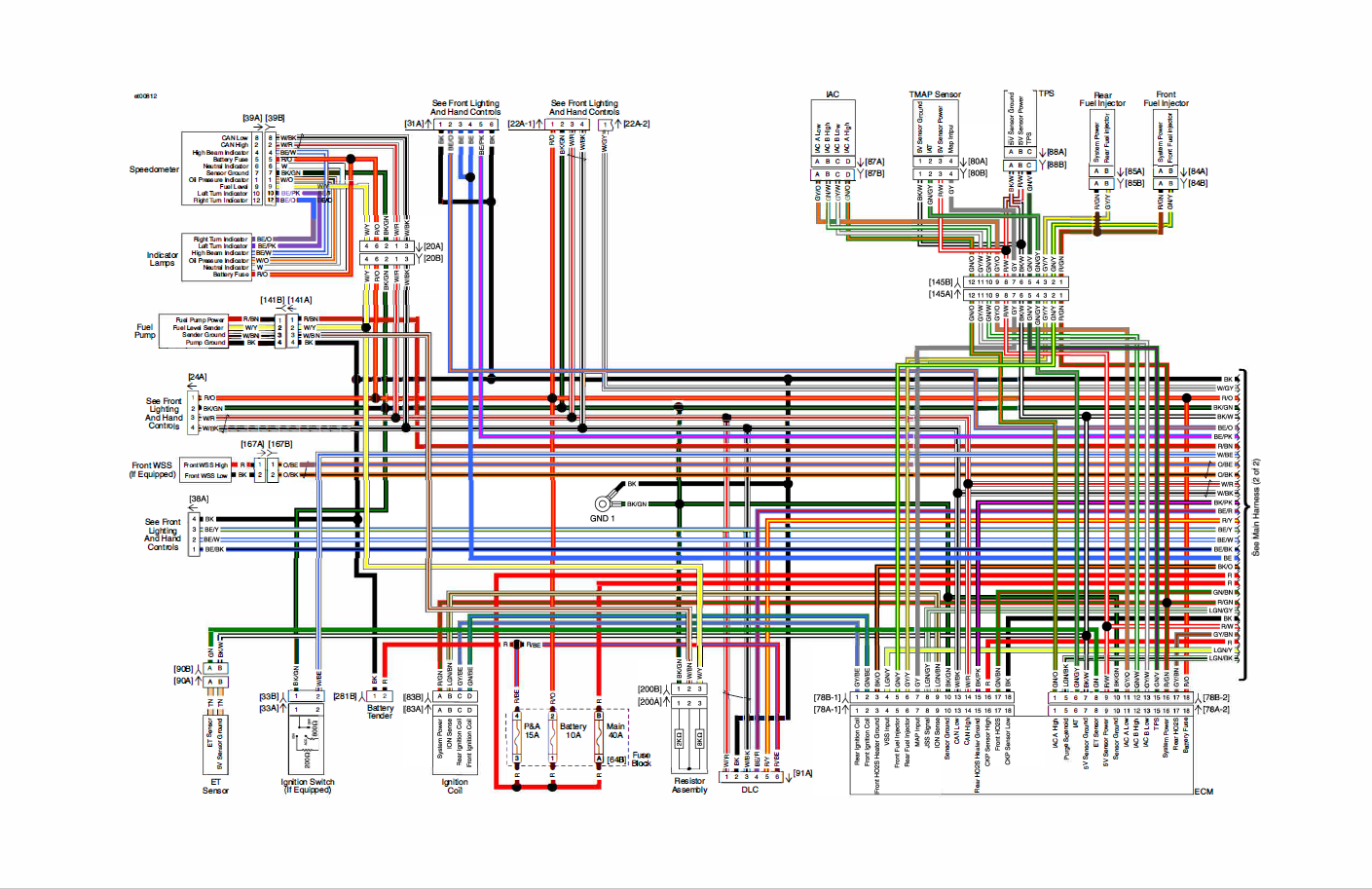Click the Indicator Lamps label
This screenshot has height=889, width=1372.
[162, 259]
